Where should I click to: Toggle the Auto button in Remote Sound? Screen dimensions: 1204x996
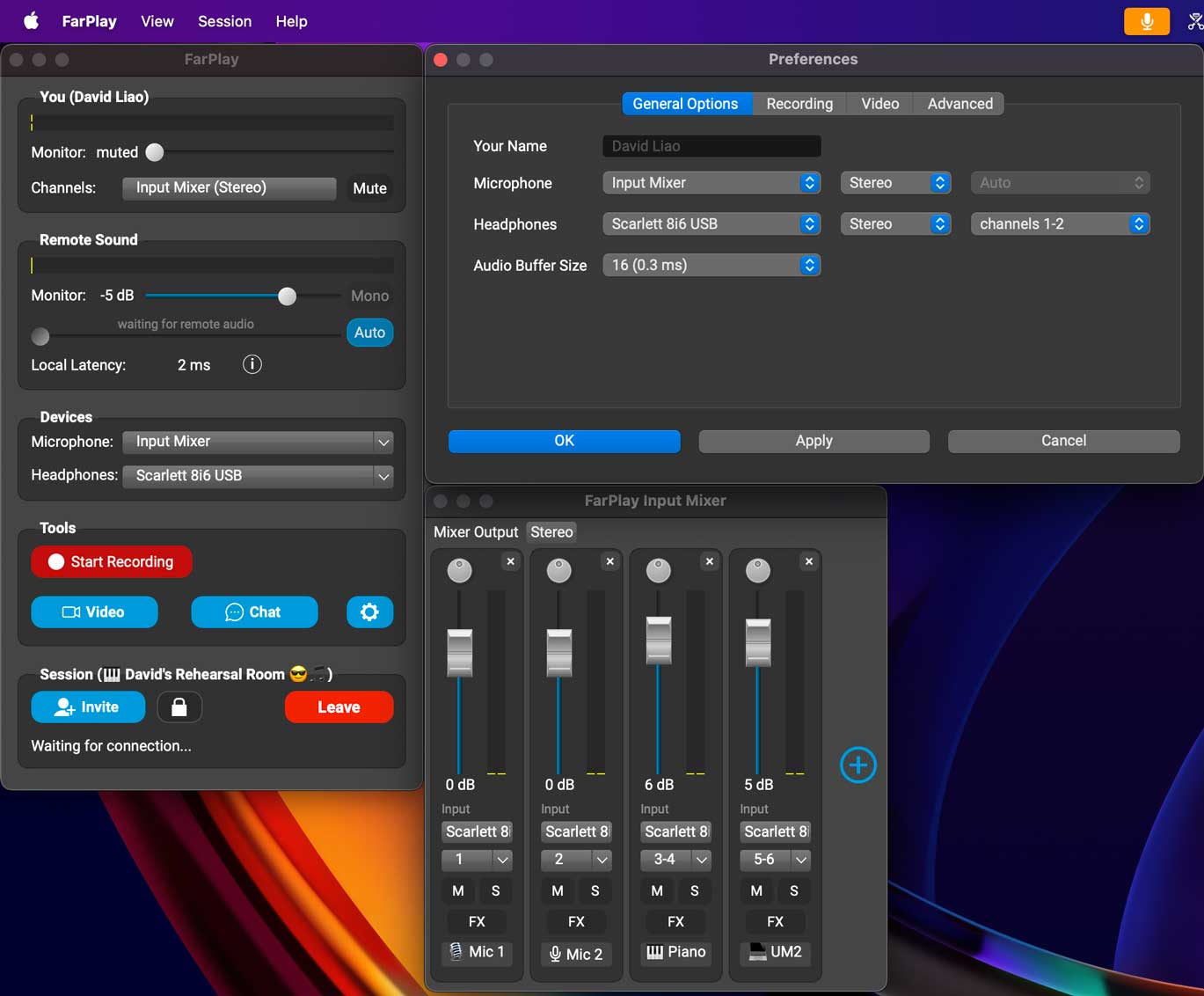[369, 333]
